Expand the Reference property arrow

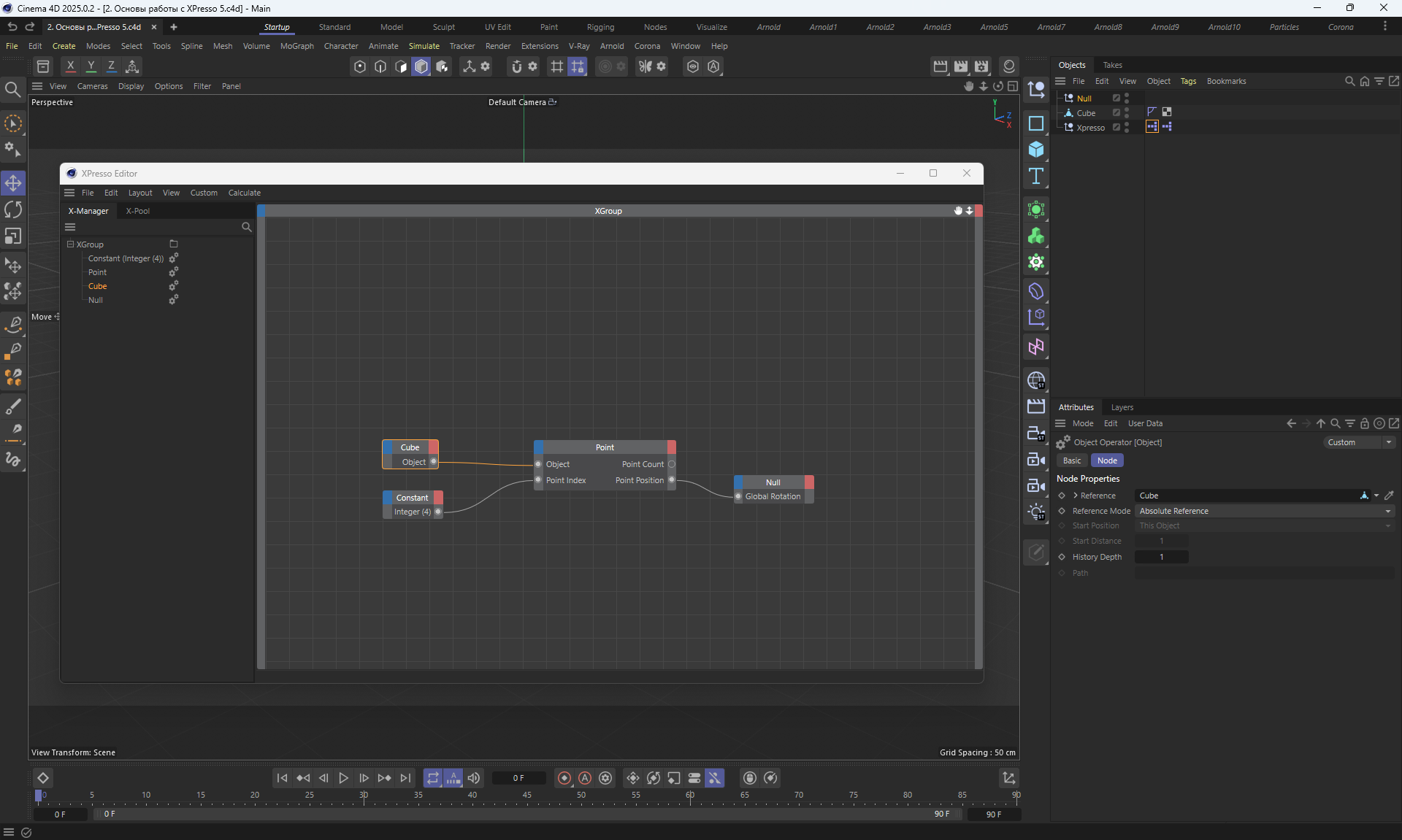click(x=1076, y=496)
